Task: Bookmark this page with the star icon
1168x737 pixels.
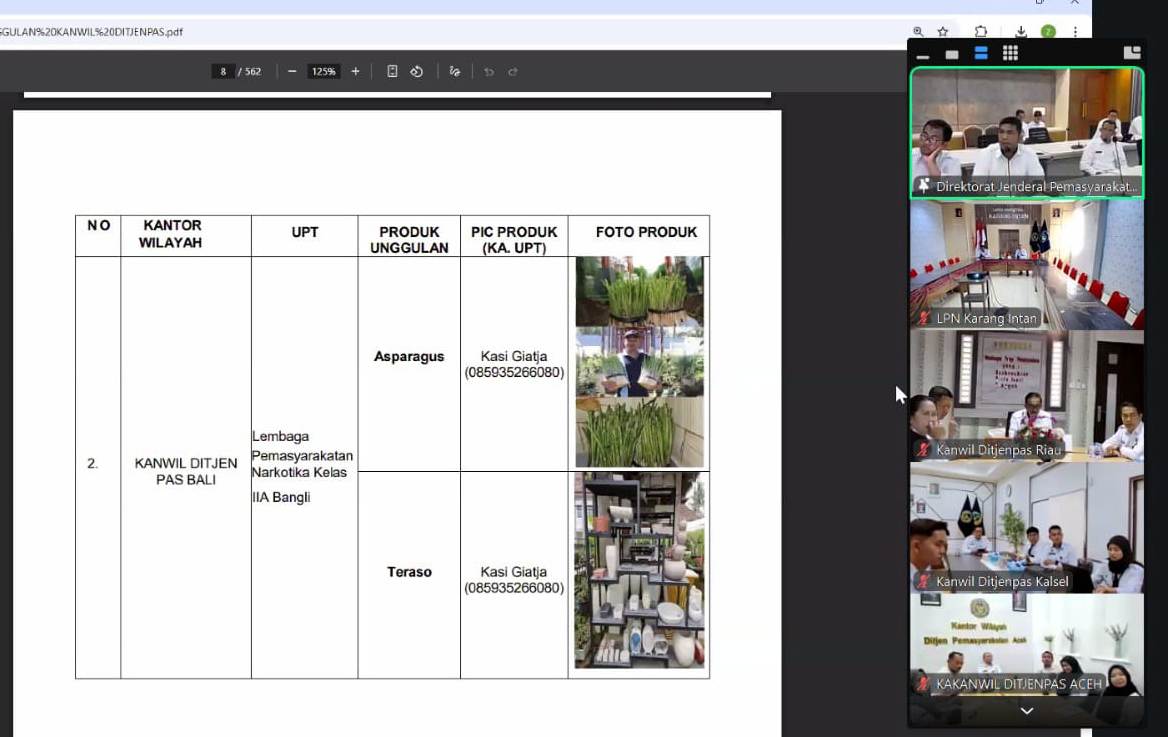Action: [943, 32]
